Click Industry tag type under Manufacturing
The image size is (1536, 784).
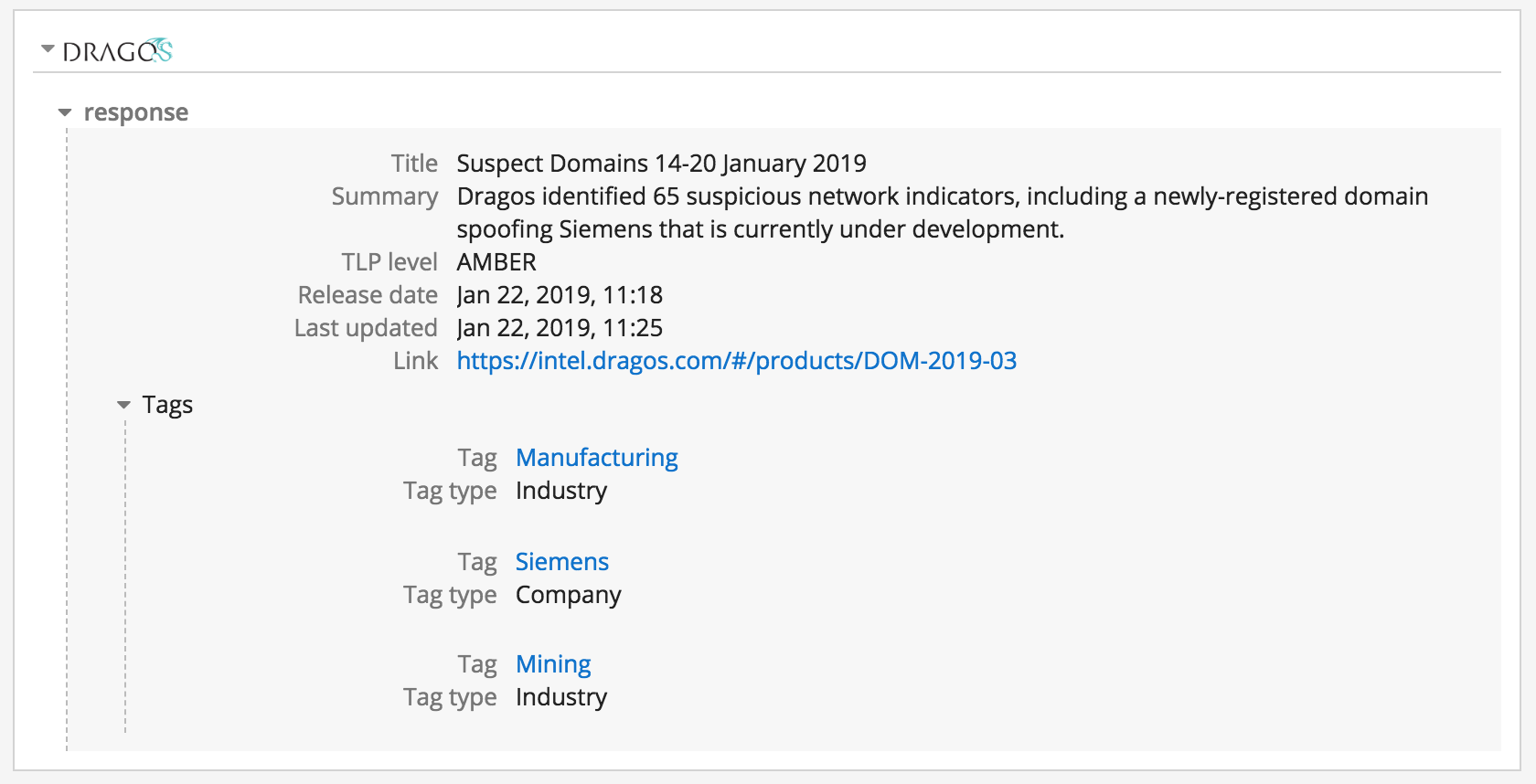point(560,491)
